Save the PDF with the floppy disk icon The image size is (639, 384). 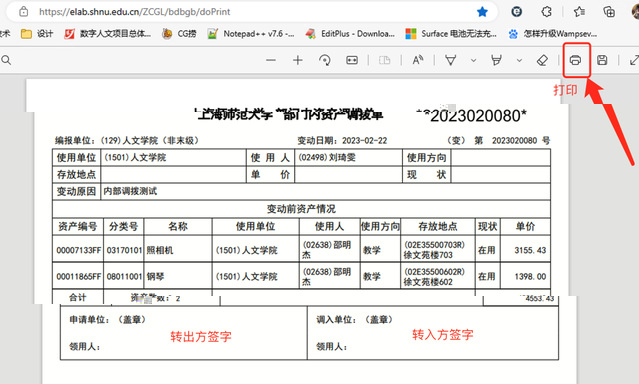point(602,60)
